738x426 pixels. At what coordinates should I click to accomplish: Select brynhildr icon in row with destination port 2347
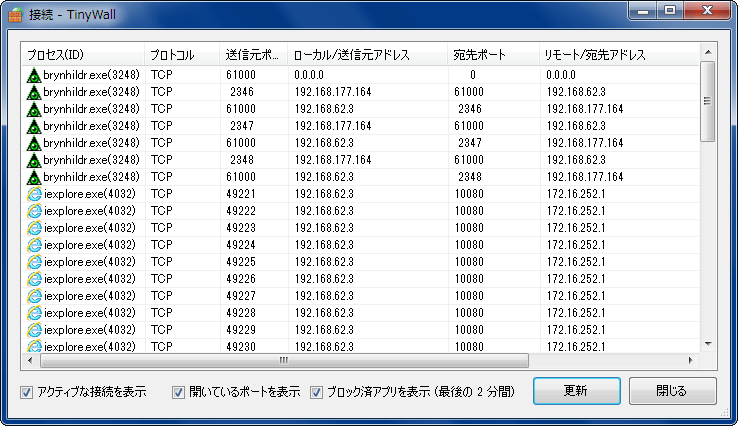tap(34, 143)
